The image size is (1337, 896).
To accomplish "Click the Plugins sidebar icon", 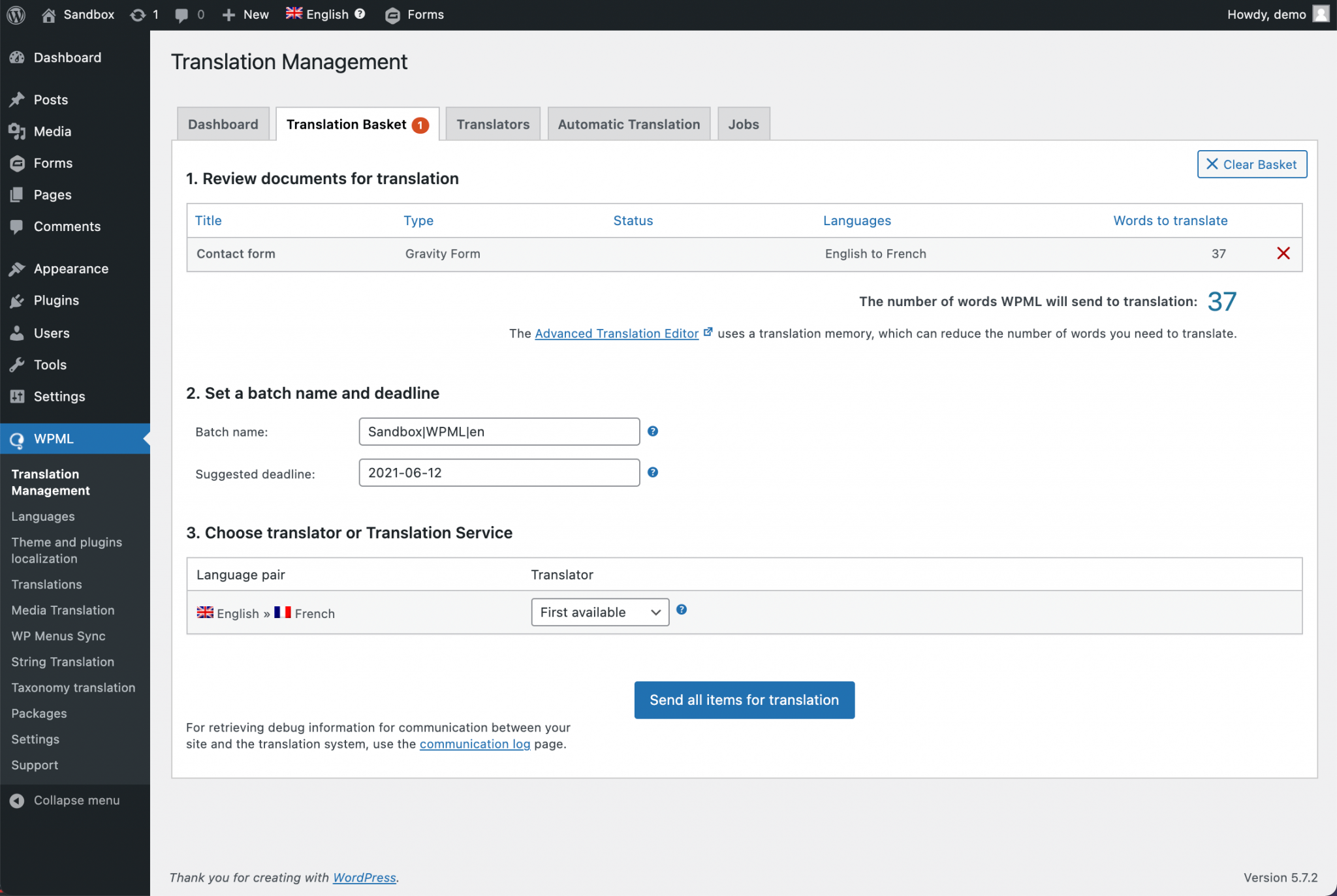I will coord(18,300).
